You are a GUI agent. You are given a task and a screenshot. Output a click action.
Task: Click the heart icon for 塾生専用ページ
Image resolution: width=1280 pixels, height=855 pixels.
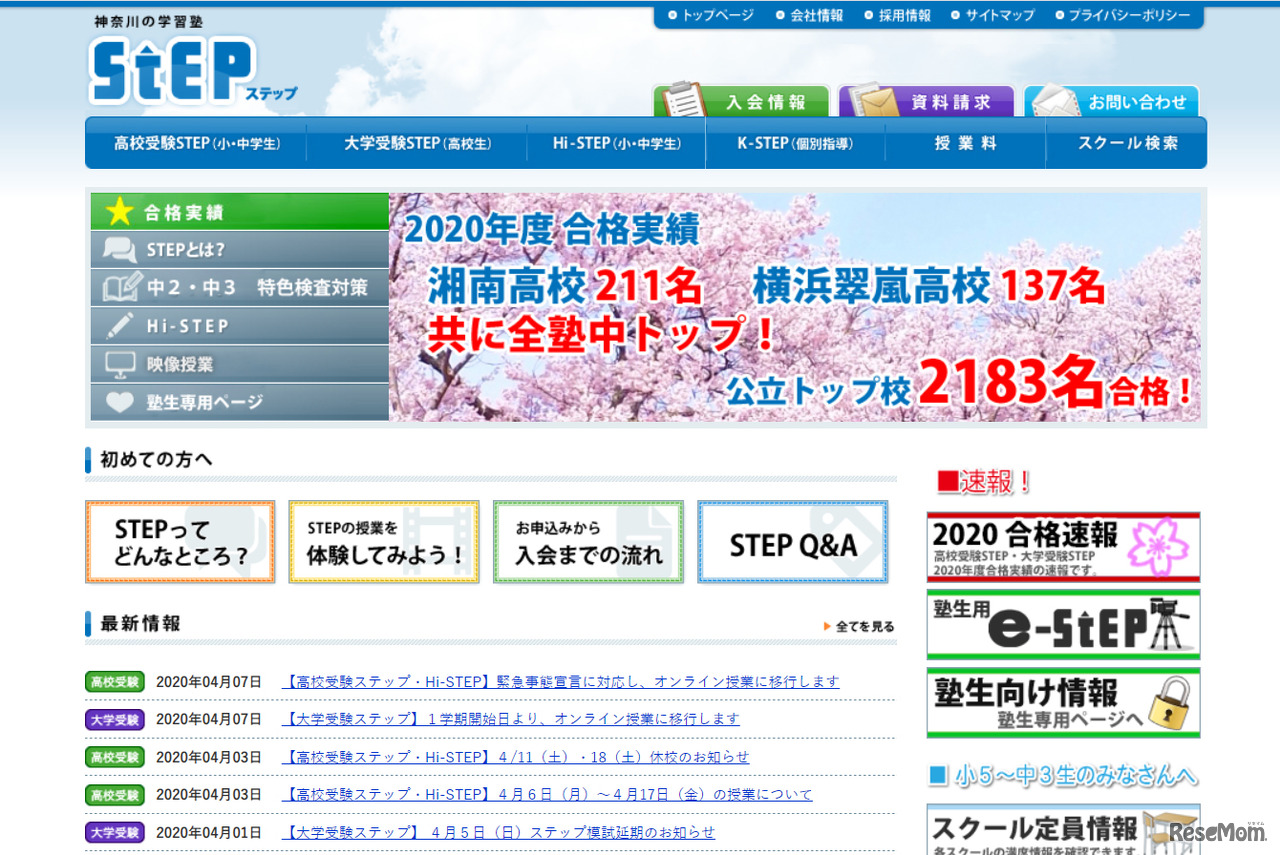tap(119, 401)
